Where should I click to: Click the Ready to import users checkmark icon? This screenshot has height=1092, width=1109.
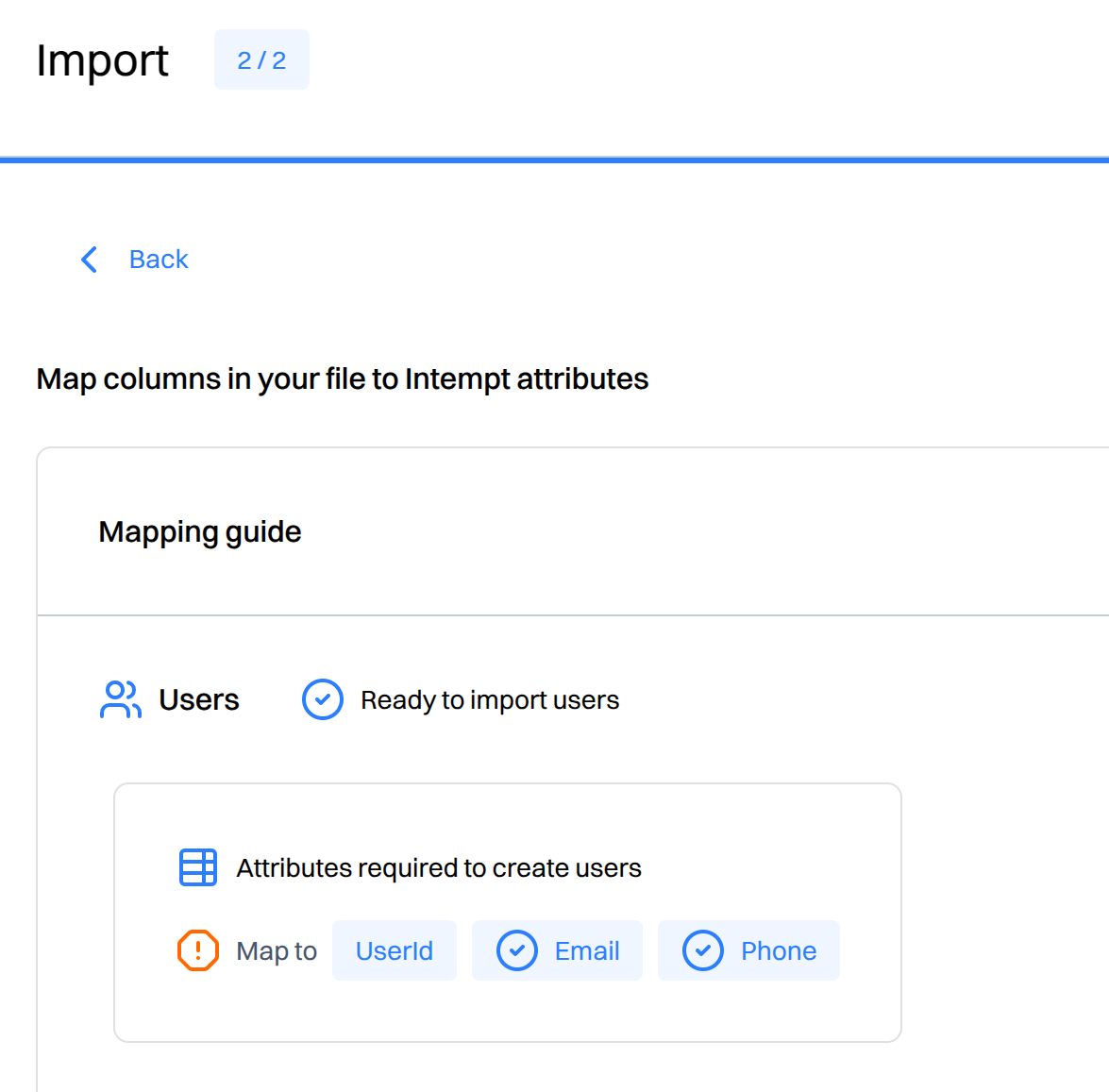(323, 699)
